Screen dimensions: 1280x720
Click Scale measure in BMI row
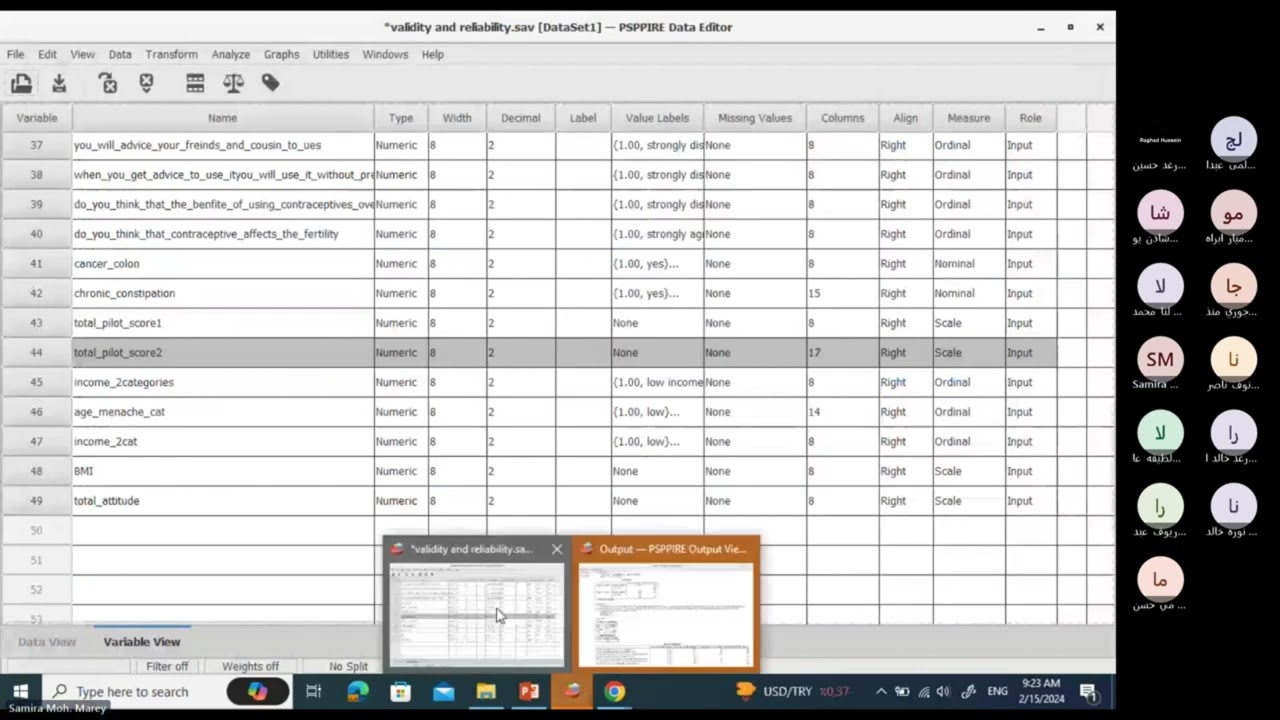click(x=948, y=471)
